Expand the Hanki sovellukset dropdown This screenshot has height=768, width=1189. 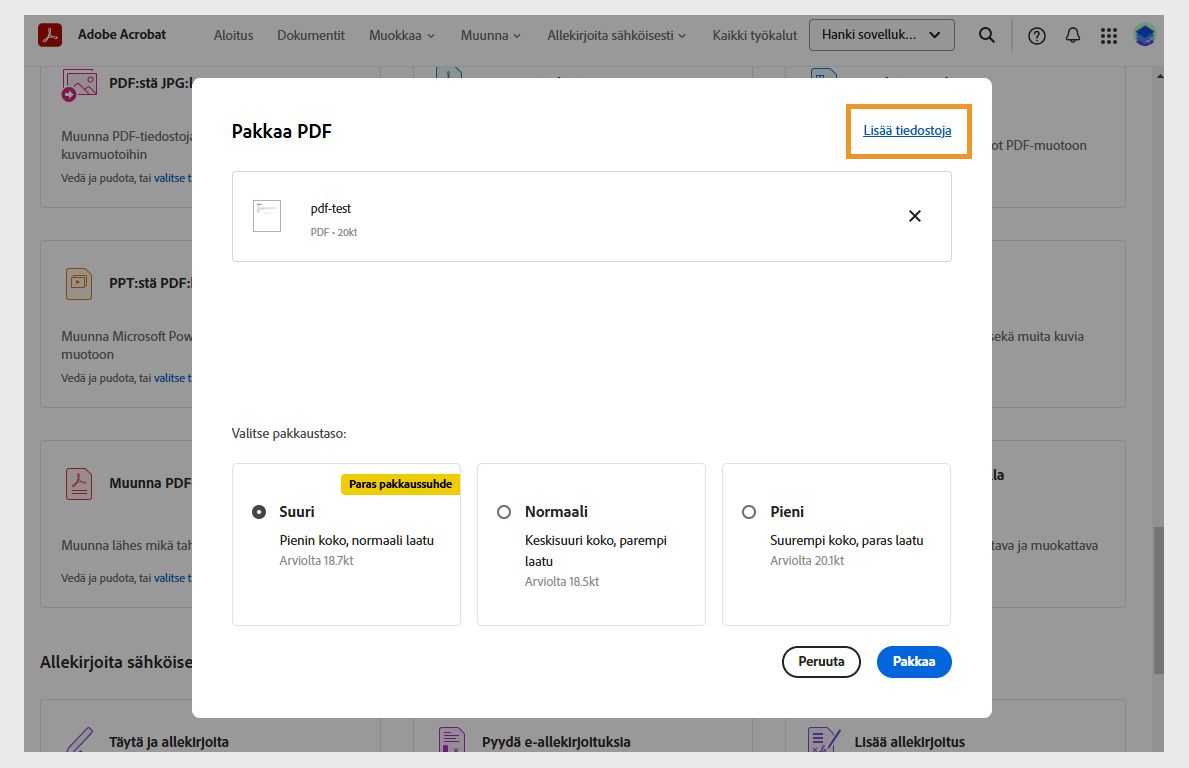click(881, 35)
